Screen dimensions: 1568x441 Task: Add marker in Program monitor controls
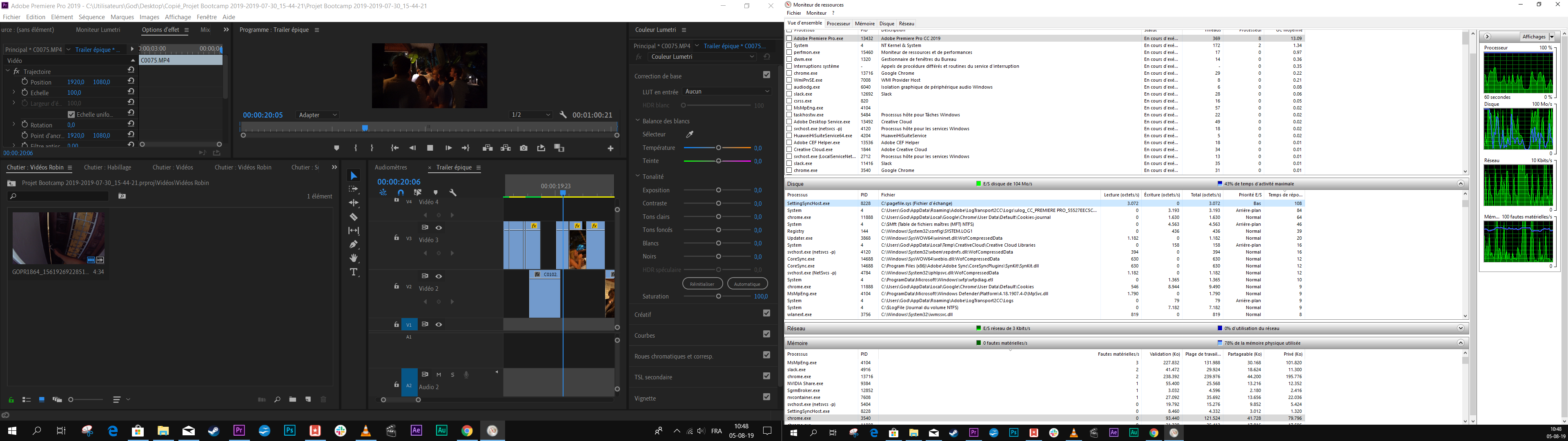tap(336, 148)
